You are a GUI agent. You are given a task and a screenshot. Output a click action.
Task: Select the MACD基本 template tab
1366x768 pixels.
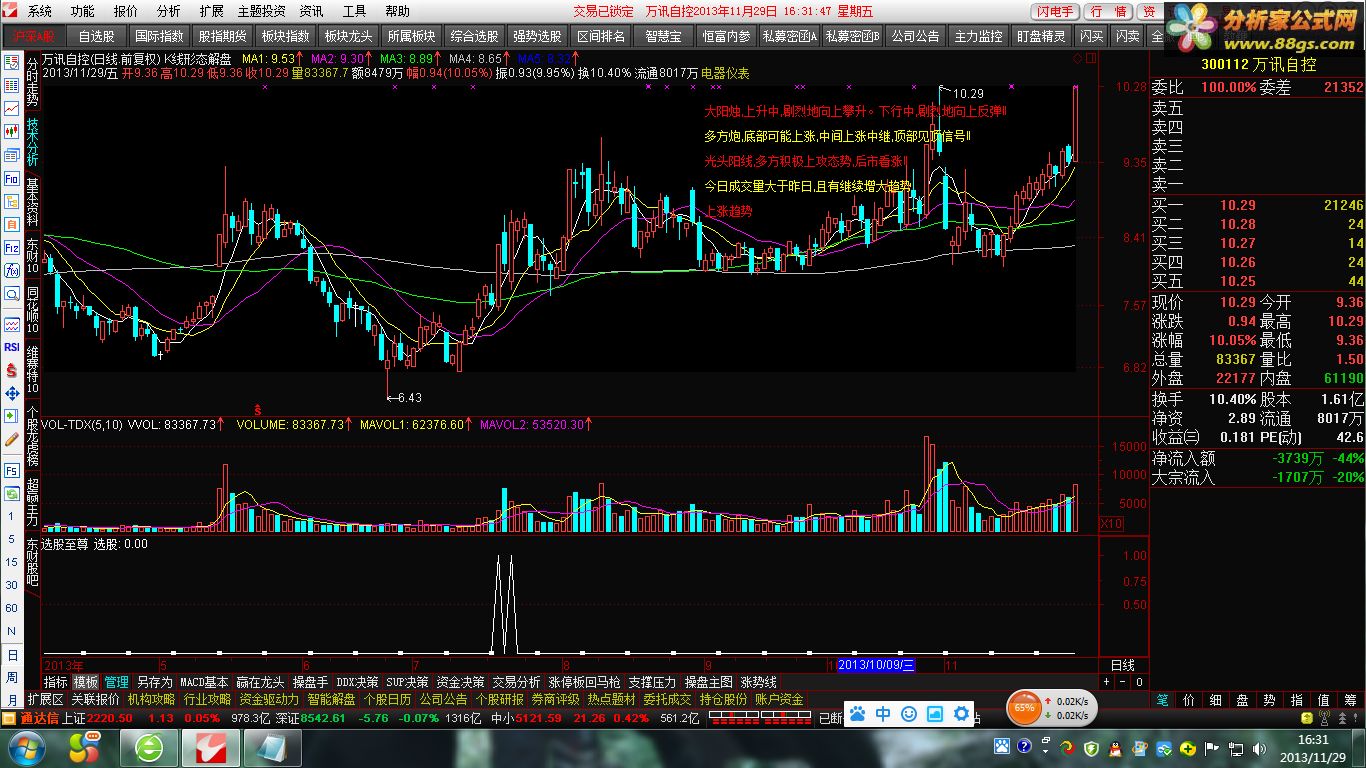click(x=204, y=682)
